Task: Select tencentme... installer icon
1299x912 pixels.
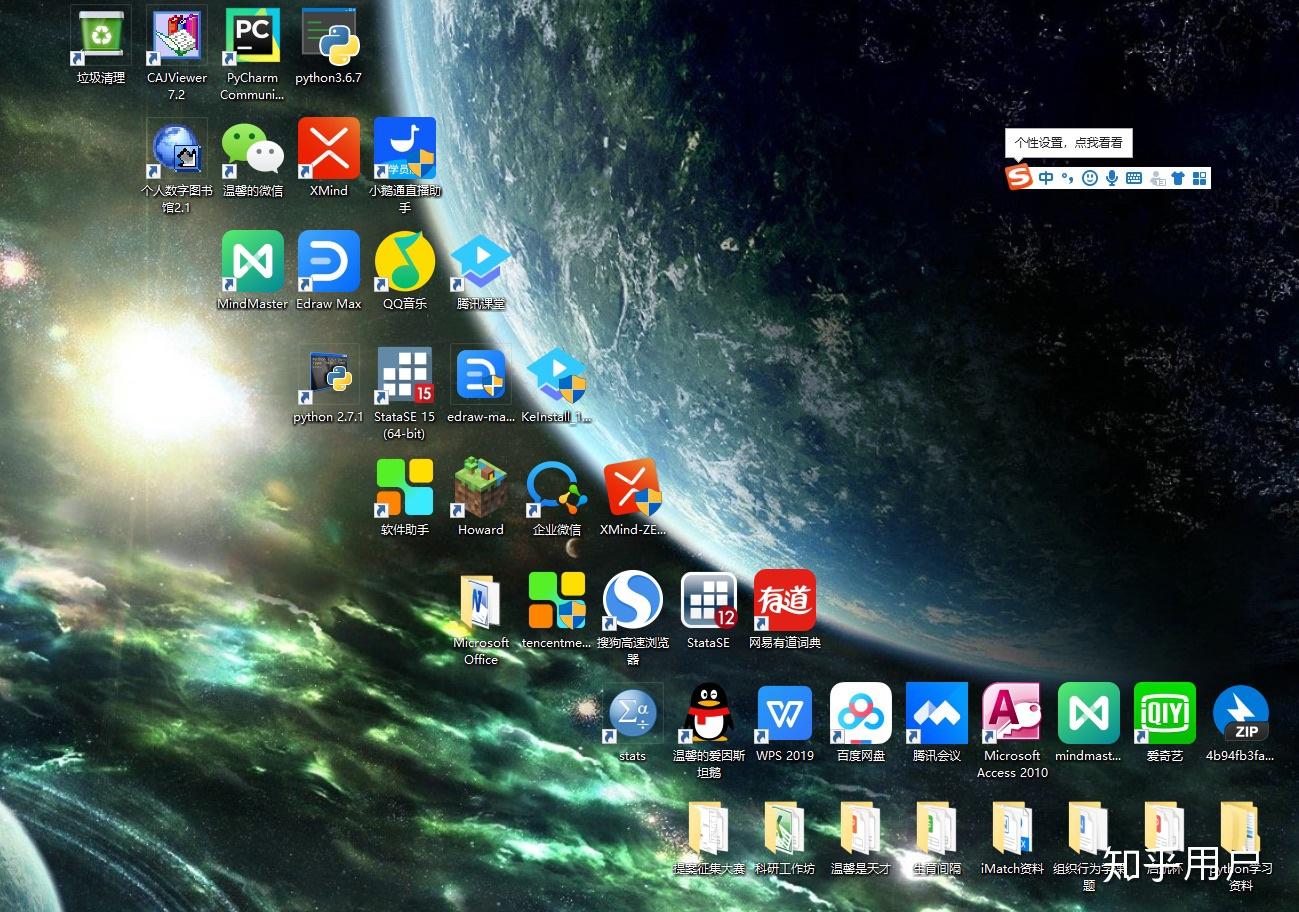Action: click(557, 601)
